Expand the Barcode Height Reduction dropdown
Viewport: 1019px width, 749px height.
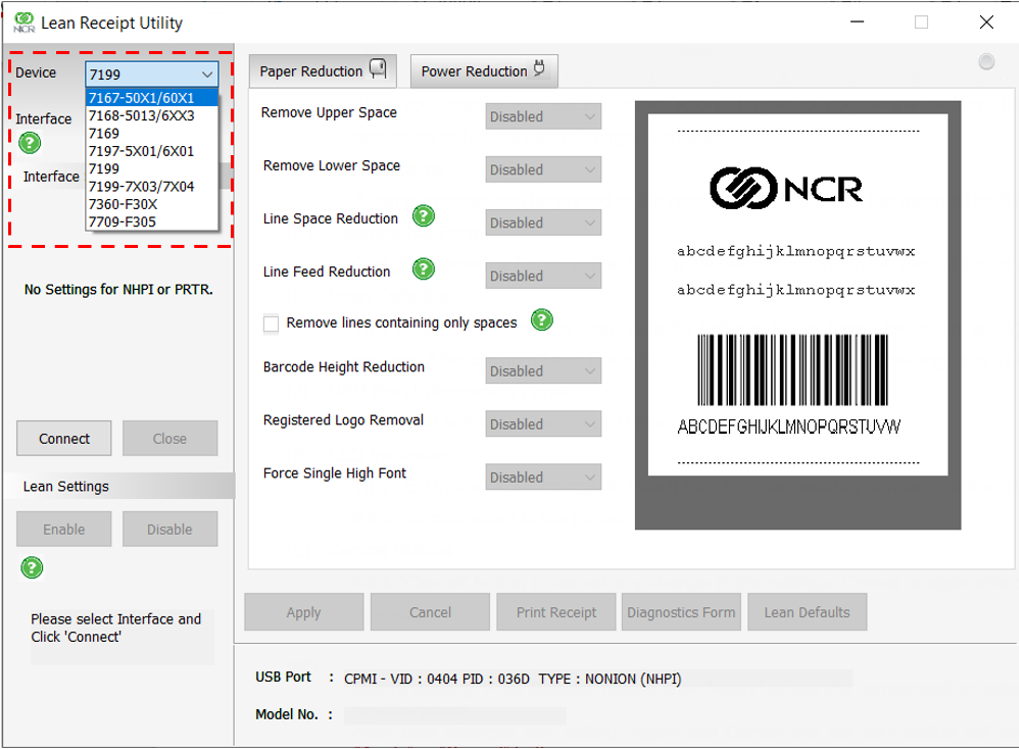[x=543, y=371]
